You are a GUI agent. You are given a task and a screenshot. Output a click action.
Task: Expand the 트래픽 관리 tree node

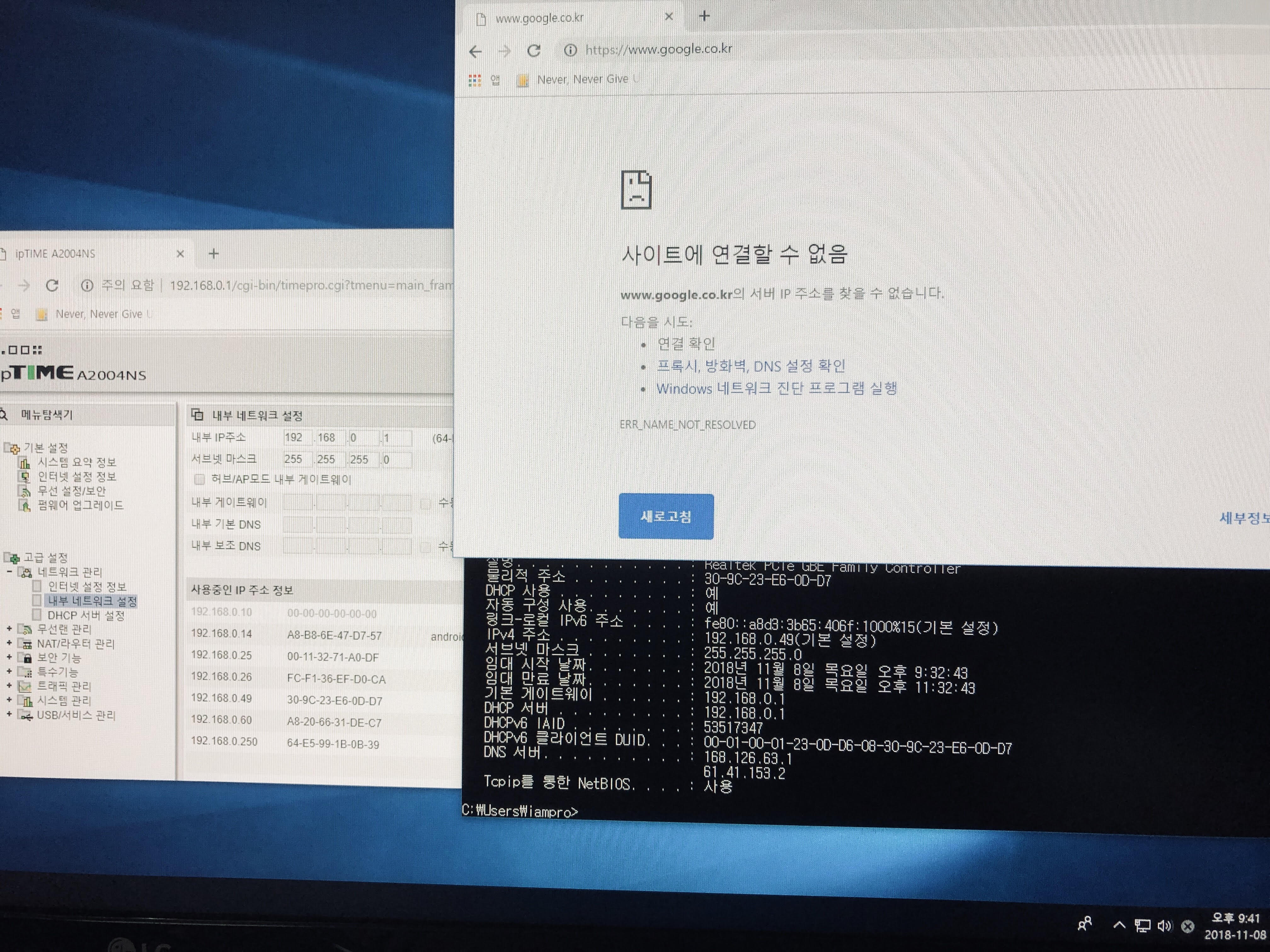click(x=9, y=686)
